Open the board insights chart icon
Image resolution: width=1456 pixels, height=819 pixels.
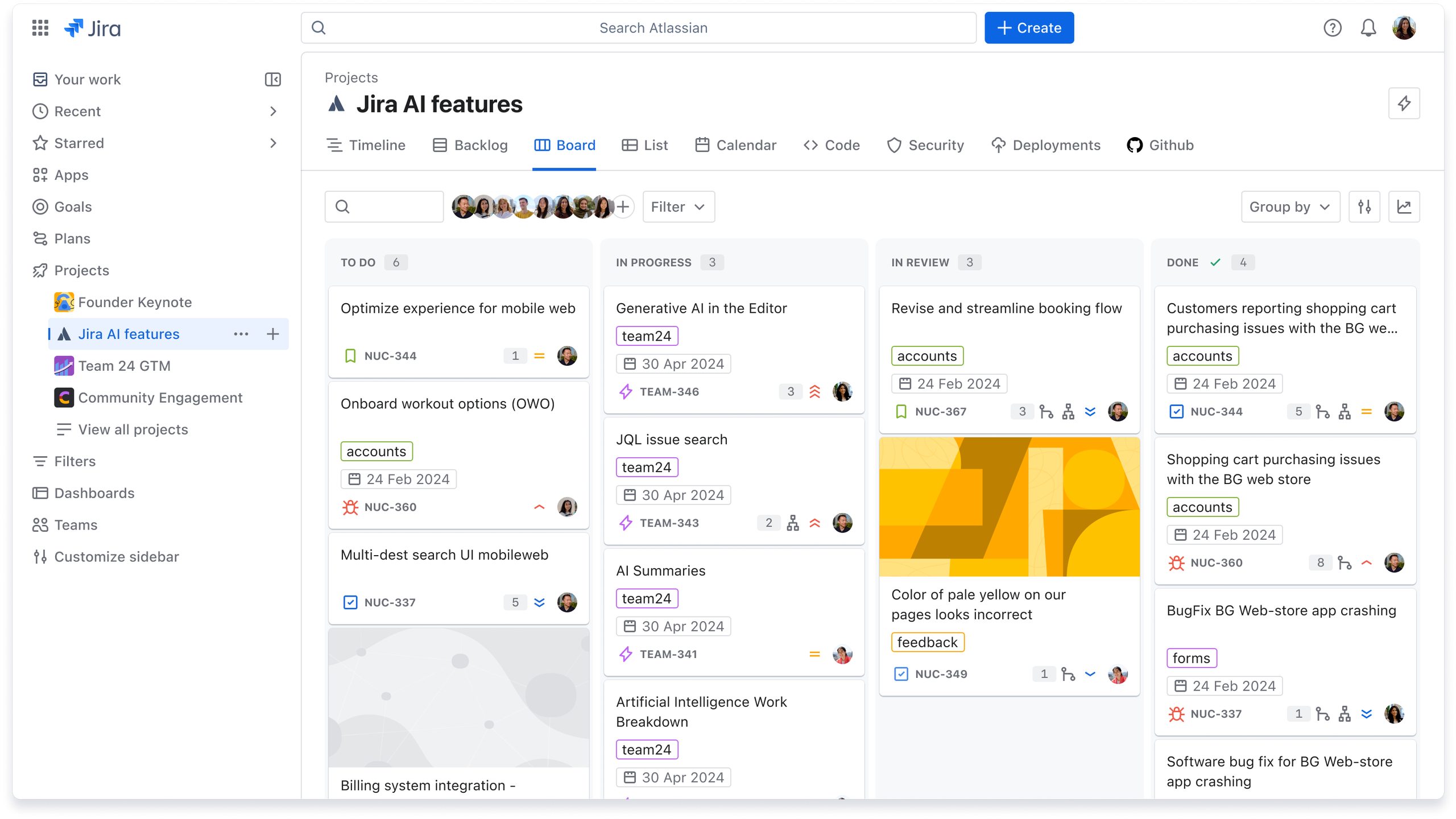click(x=1404, y=206)
